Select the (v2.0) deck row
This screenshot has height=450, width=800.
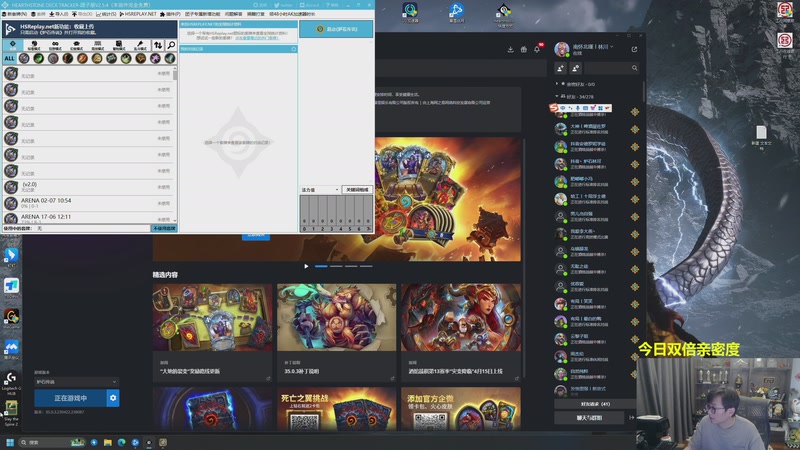[88, 187]
